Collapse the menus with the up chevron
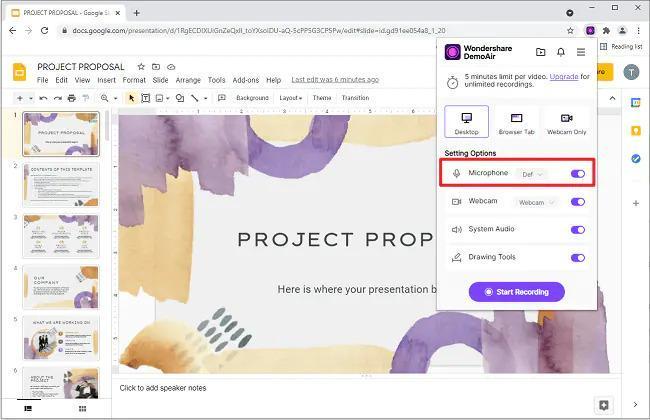Screen dimensions: 650x420 coord(612,98)
